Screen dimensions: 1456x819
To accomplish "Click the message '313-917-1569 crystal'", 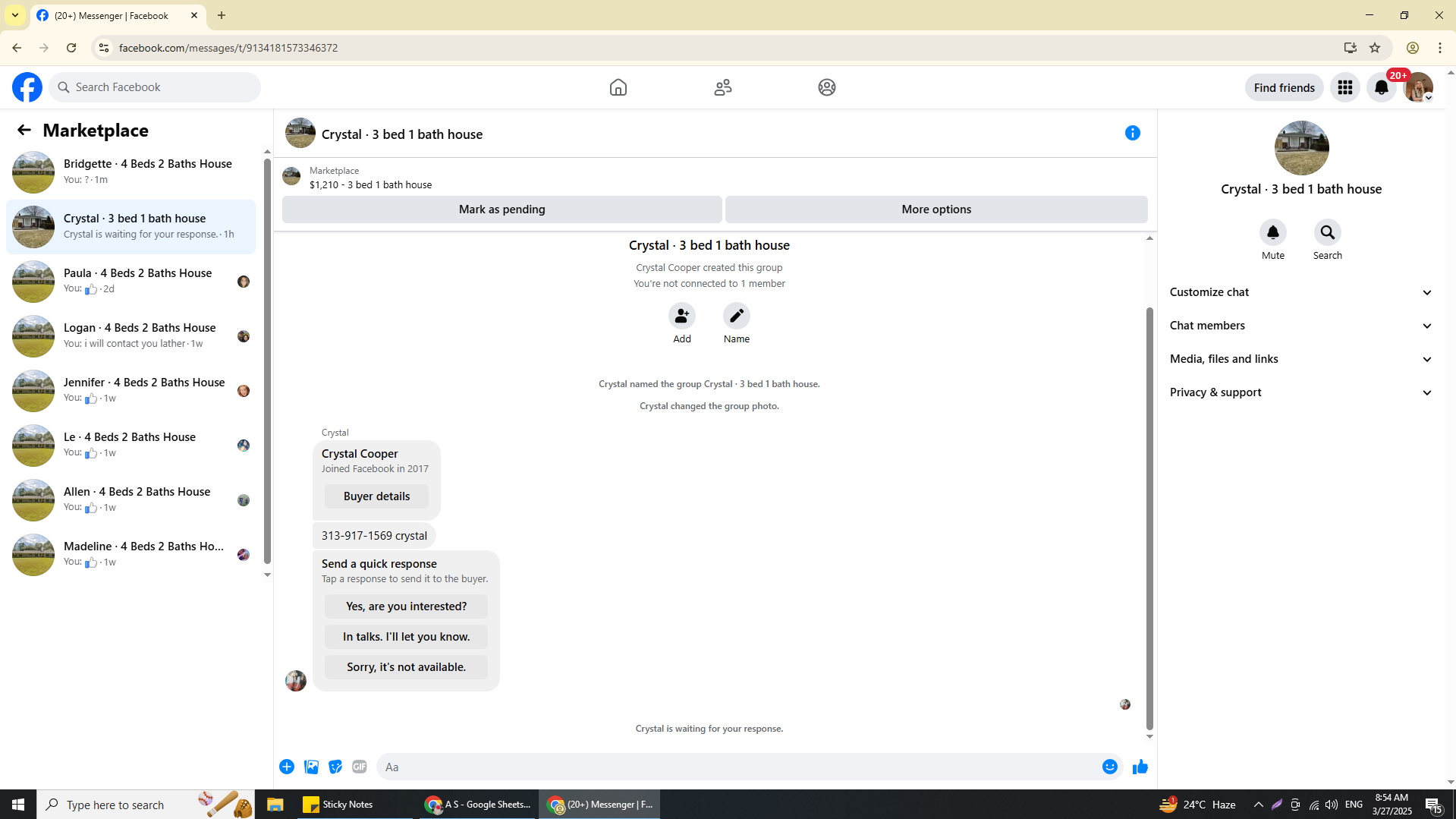I will click(374, 536).
